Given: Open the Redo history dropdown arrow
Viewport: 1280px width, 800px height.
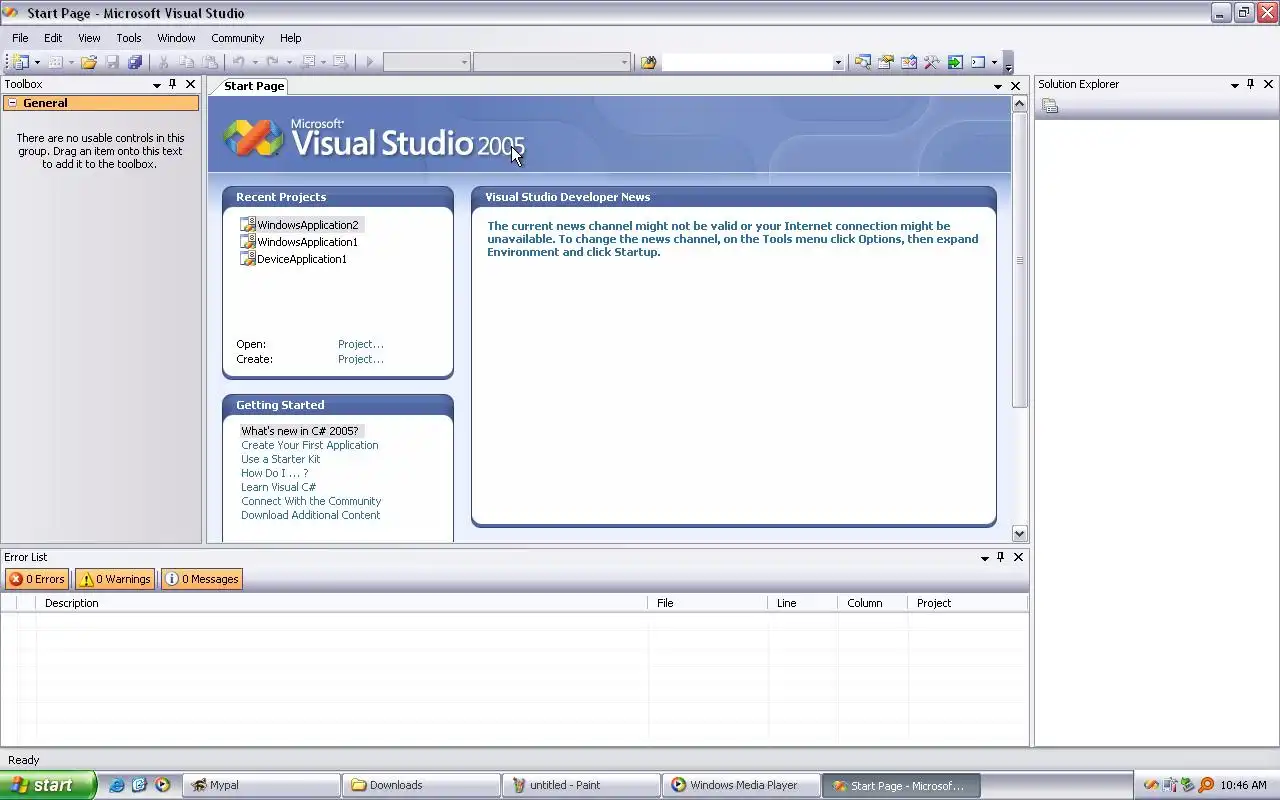Looking at the screenshot, I should pyautogui.click(x=289, y=62).
